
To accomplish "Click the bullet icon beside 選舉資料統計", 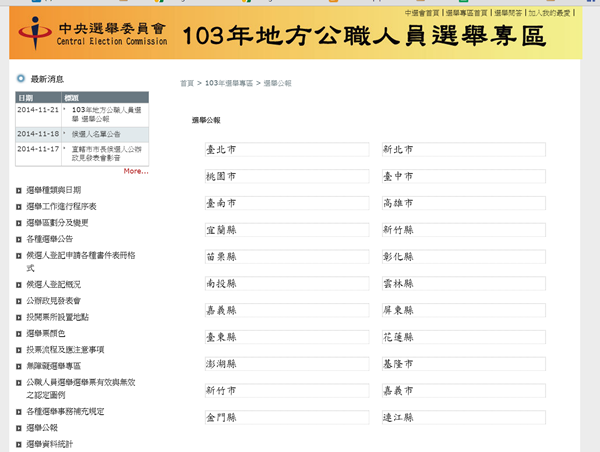I will tap(19, 443).
